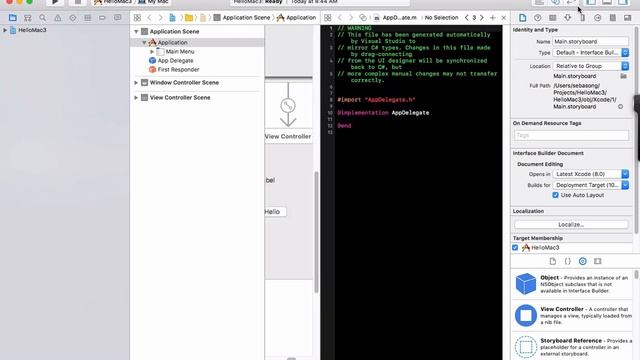640x360 pixels.
Task: Open the Location dropdown
Action: [591, 66]
